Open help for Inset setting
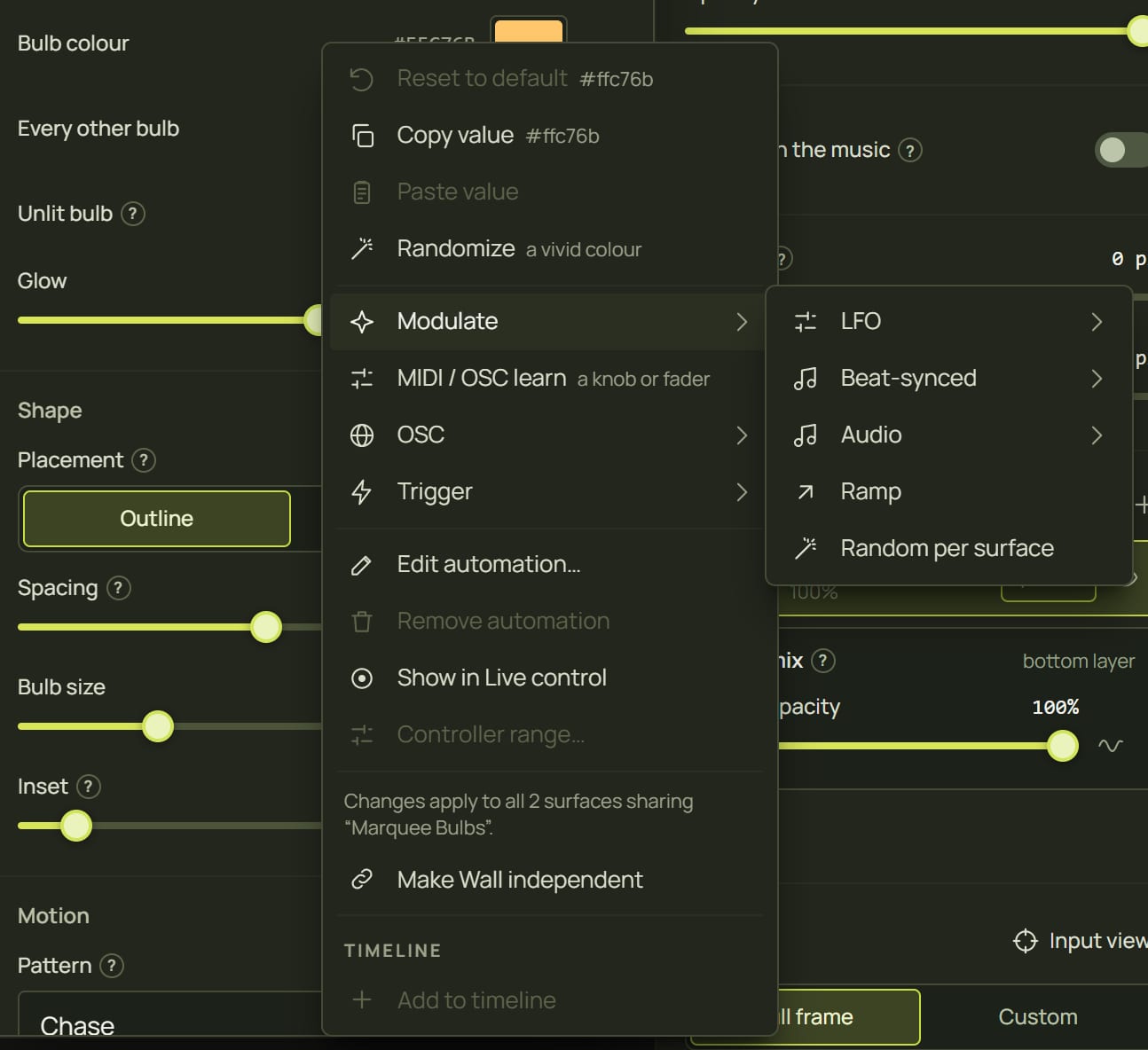The image size is (1148, 1050). click(x=89, y=787)
